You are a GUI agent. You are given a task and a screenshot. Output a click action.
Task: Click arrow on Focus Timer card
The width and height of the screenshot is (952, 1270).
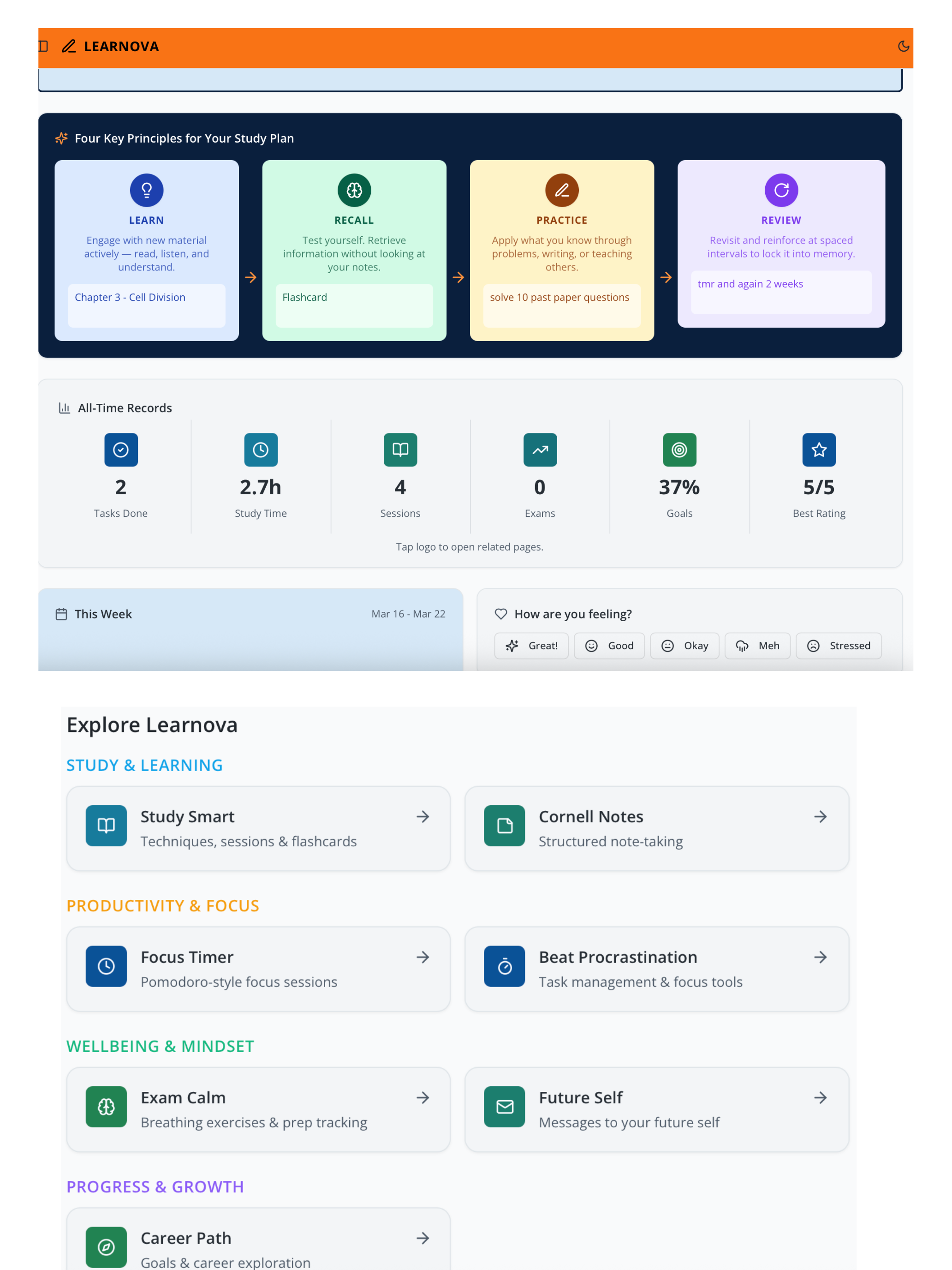(x=423, y=957)
